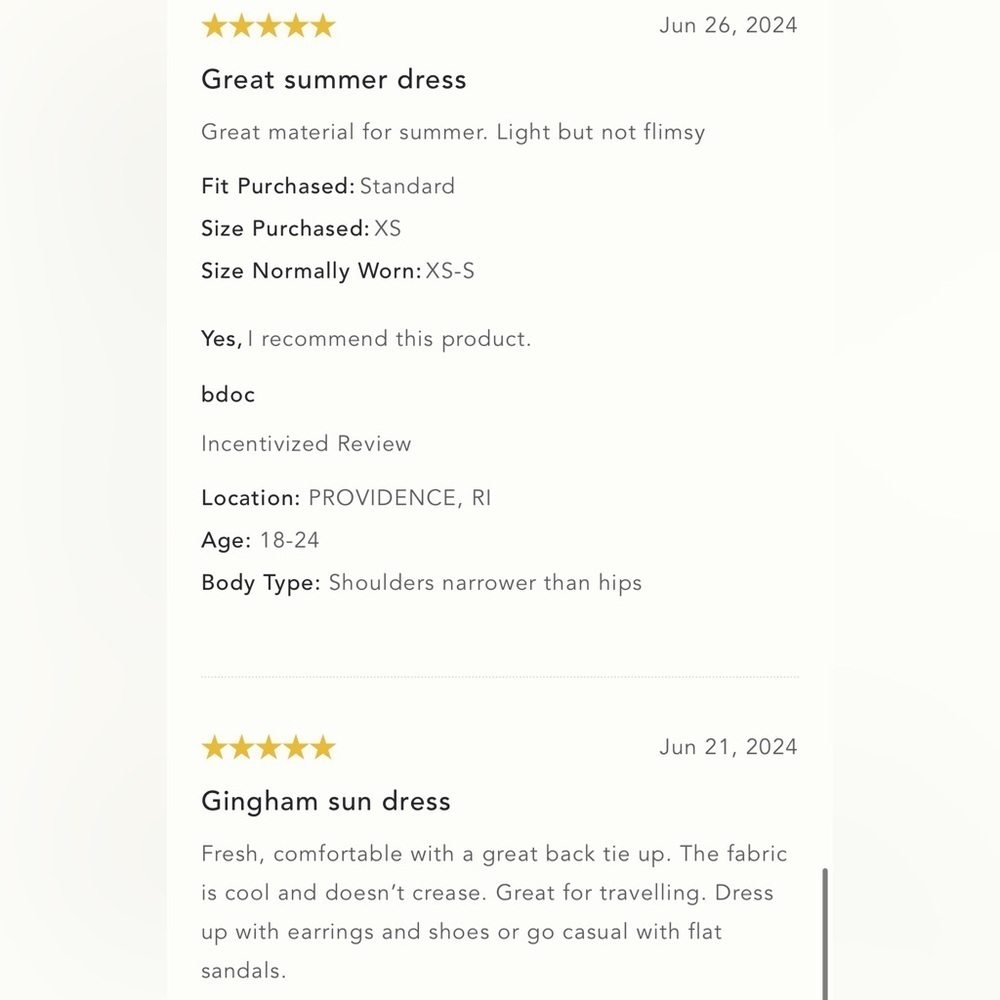
Task: Click 'Yes, I recommend this product' text
Action: point(366,339)
